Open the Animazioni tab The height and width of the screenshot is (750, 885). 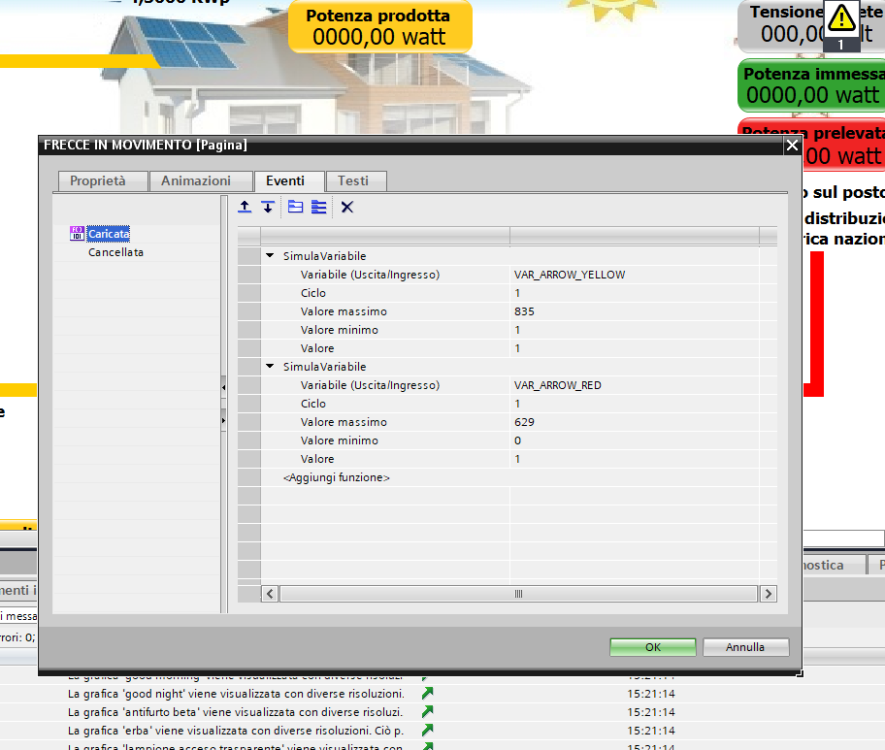(x=196, y=181)
